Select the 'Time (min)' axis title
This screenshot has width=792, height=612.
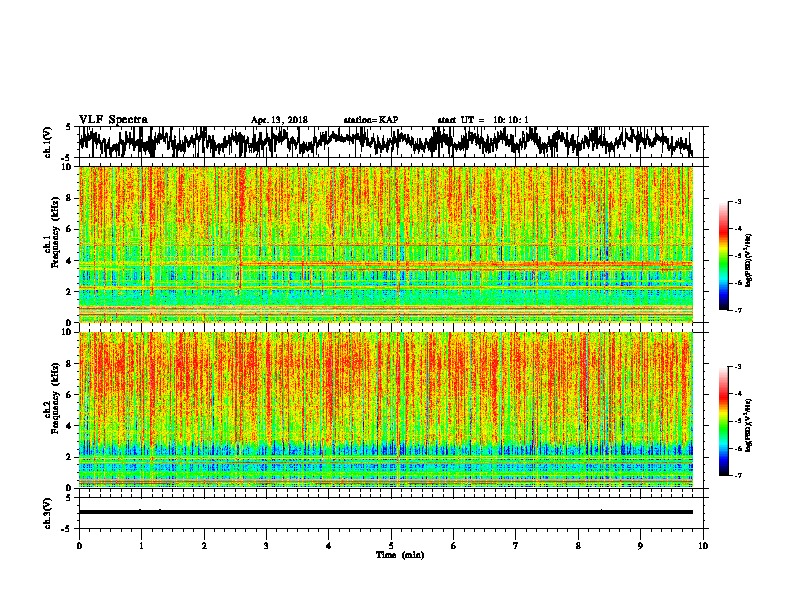[400, 555]
